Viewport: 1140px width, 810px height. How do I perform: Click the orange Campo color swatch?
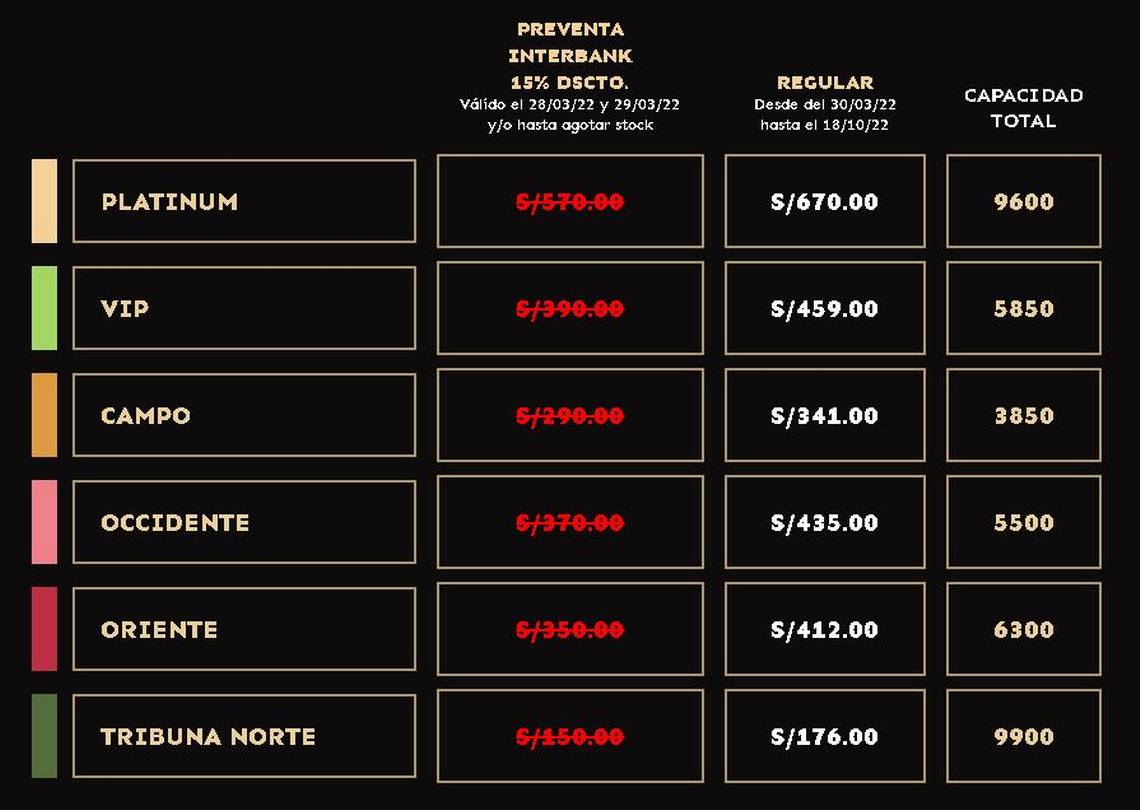[44, 415]
